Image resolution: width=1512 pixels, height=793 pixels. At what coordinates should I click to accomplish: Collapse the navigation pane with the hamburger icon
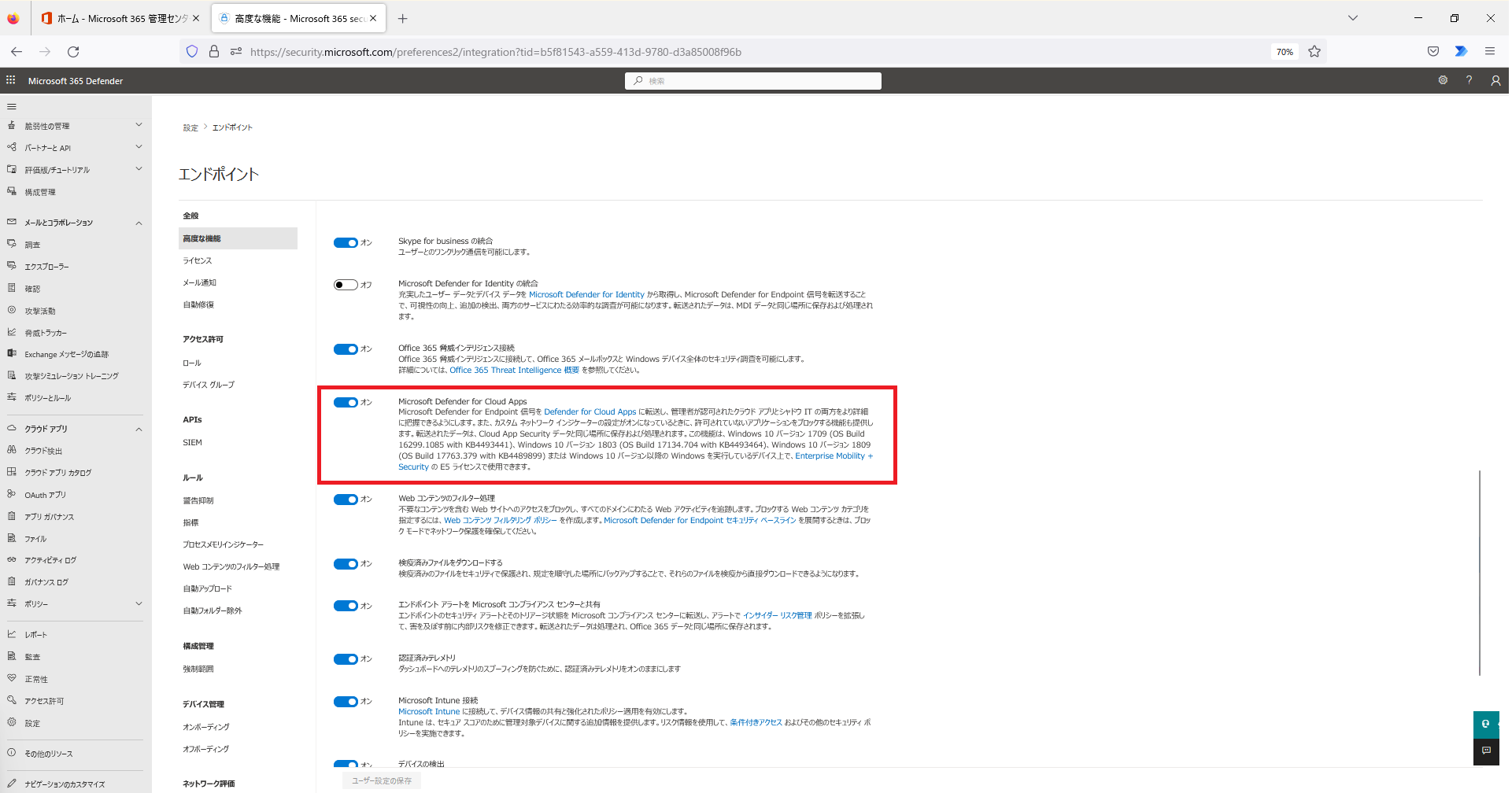point(11,106)
